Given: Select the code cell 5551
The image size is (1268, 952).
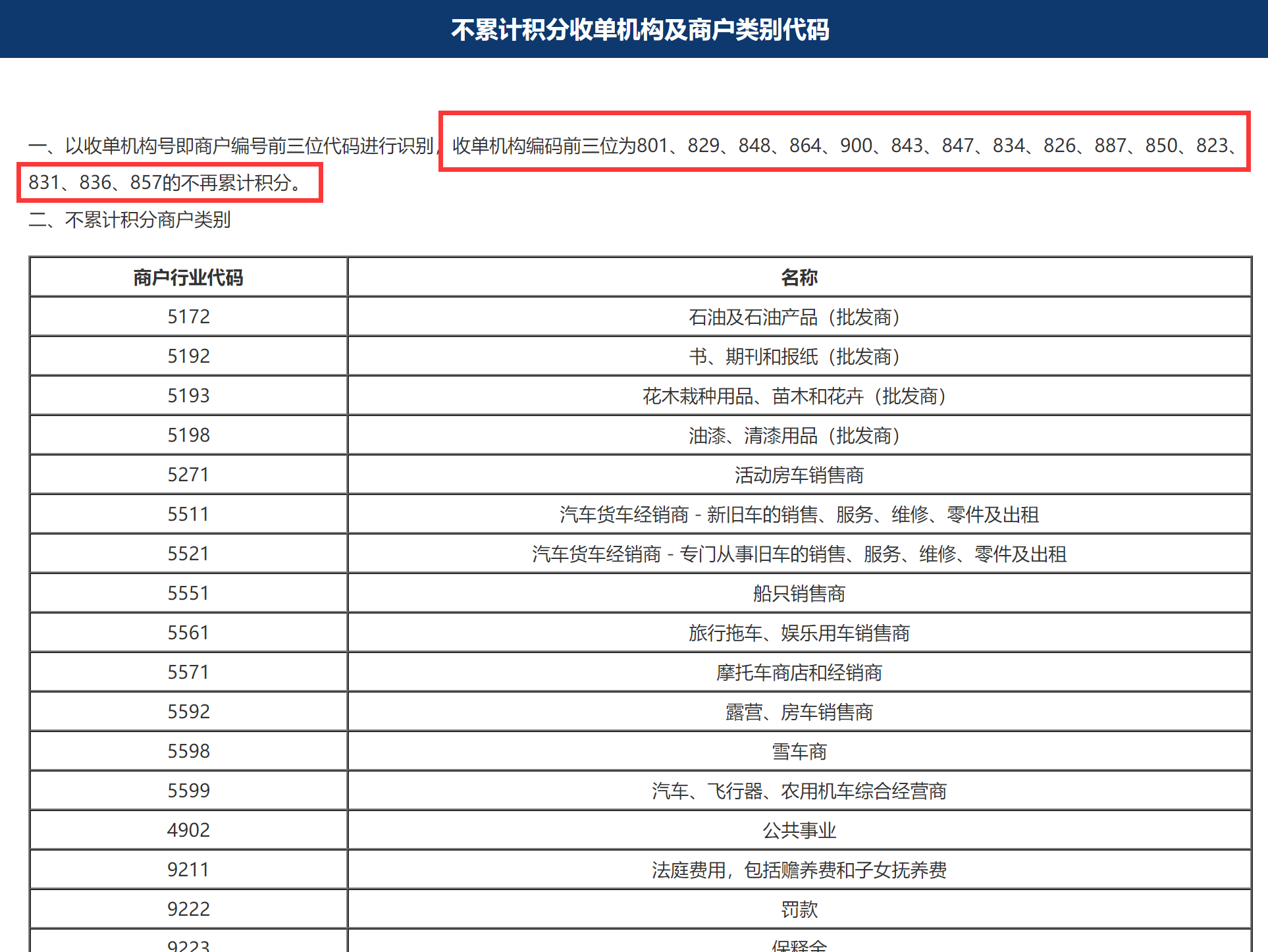Looking at the screenshot, I should 188,593.
